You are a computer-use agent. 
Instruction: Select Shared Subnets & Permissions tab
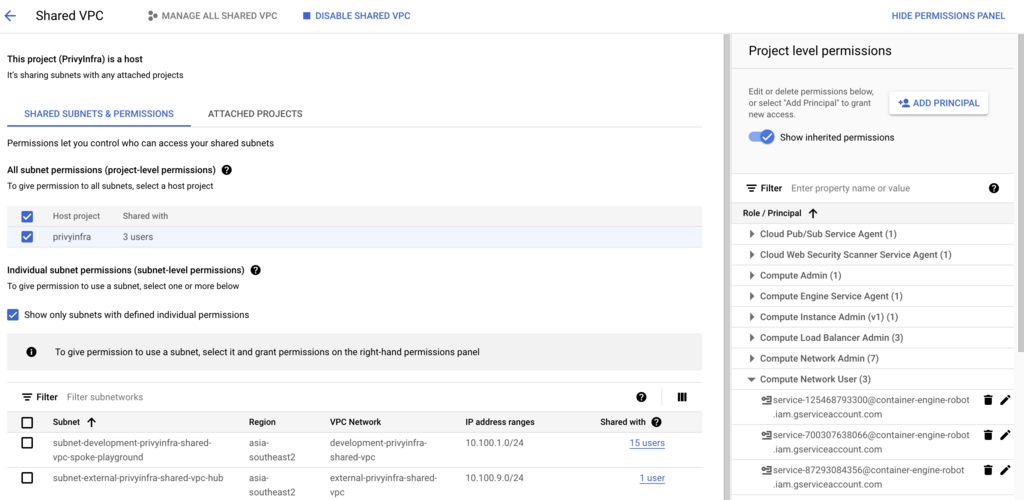(99, 114)
